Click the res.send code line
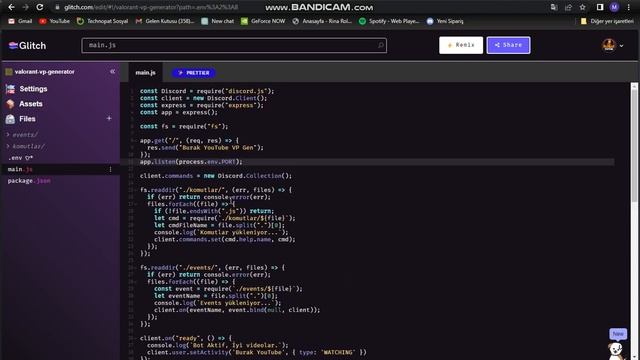Screen dimensions: 640x360 click(x=205, y=148)
